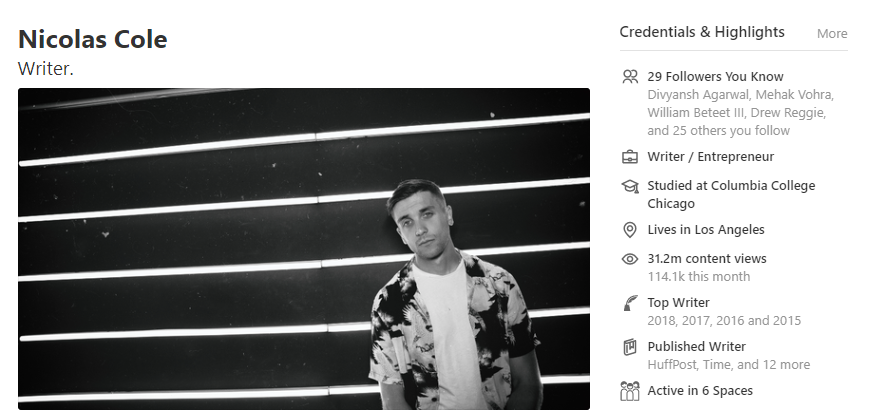870x417 pixels.
Task: Click the eye icon for content views
Action: pyautogui.click(x=630, y=259)
